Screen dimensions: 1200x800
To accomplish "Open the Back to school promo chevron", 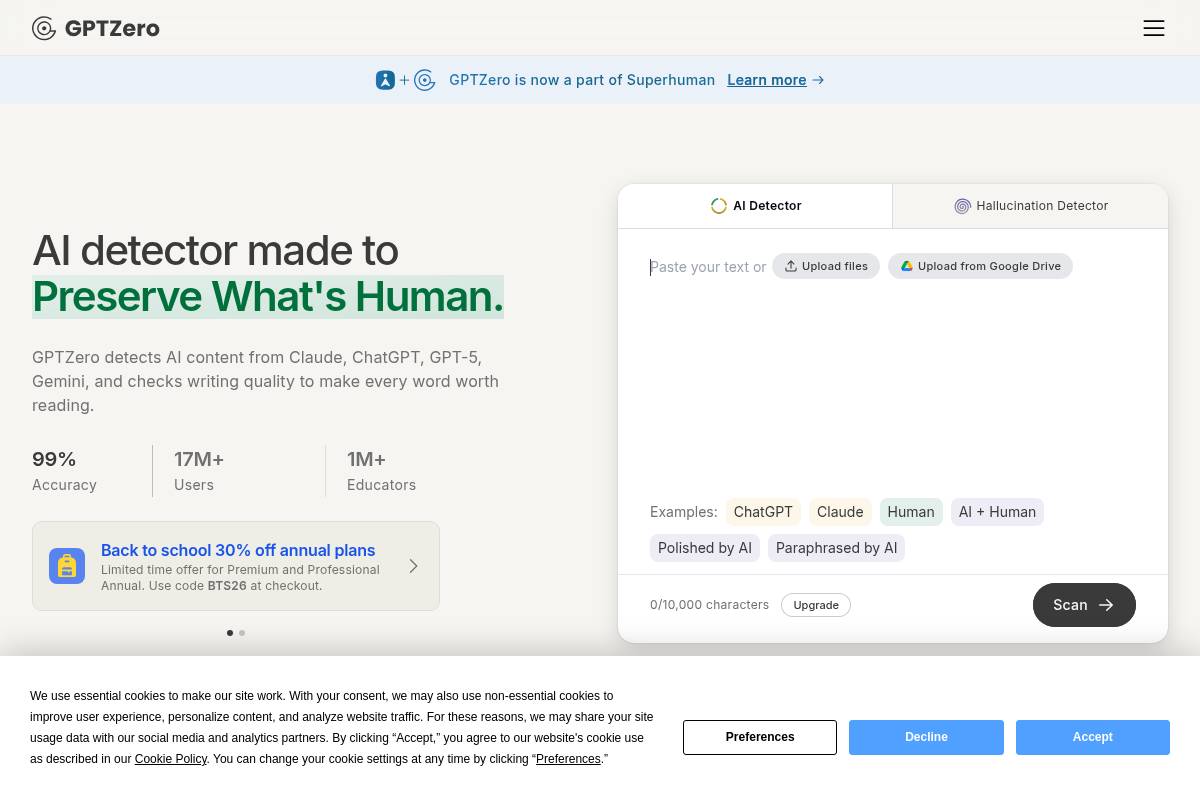I will coord(413,566).
